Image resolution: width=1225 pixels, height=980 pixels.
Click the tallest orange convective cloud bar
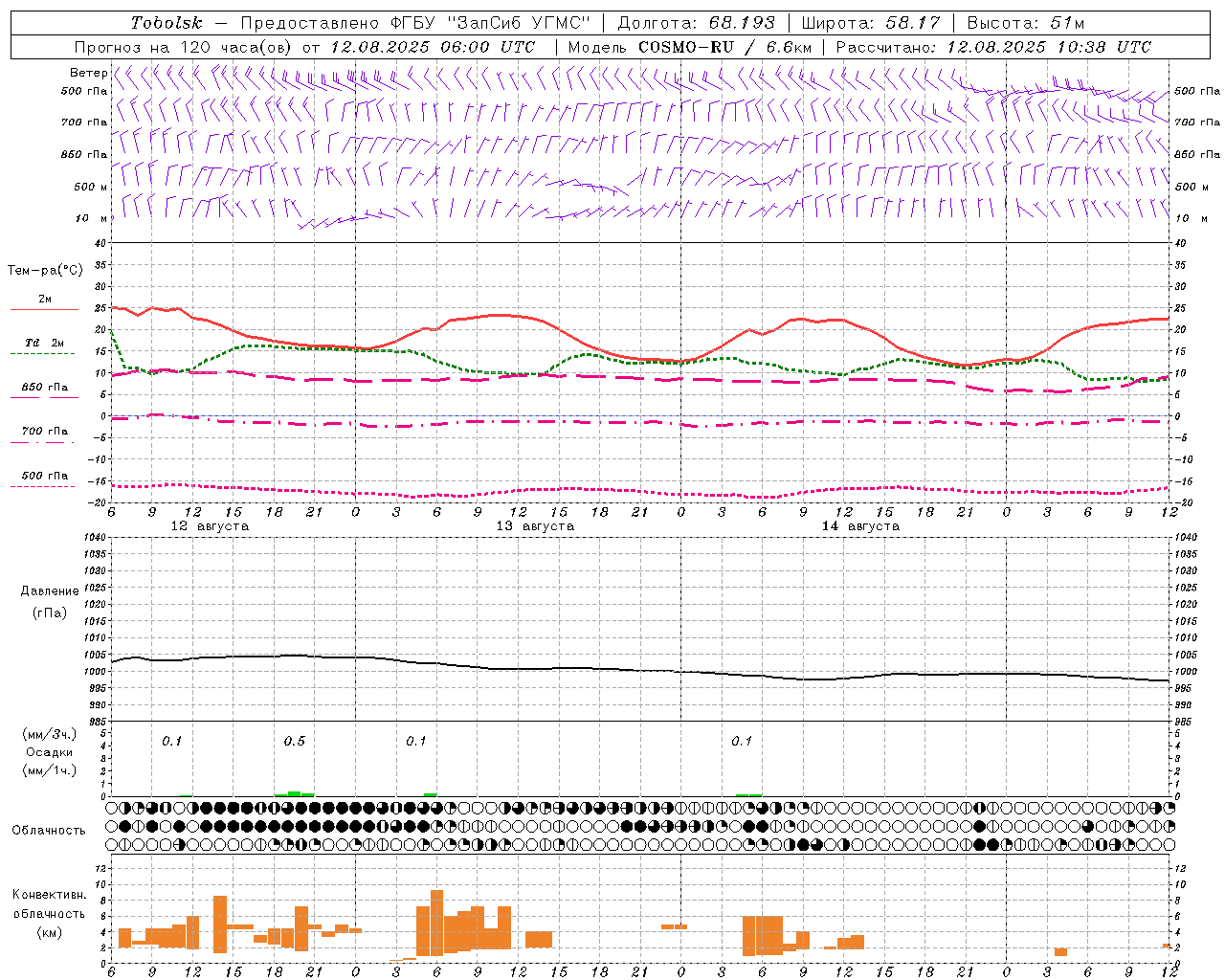tap(437, 923)
